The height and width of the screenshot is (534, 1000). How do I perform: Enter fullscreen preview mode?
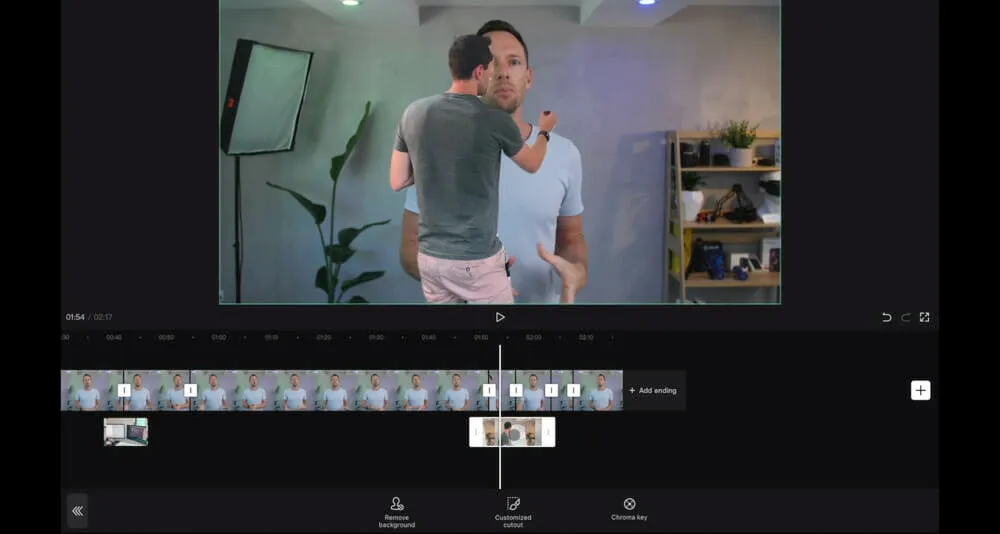click(x=924, y=317)
